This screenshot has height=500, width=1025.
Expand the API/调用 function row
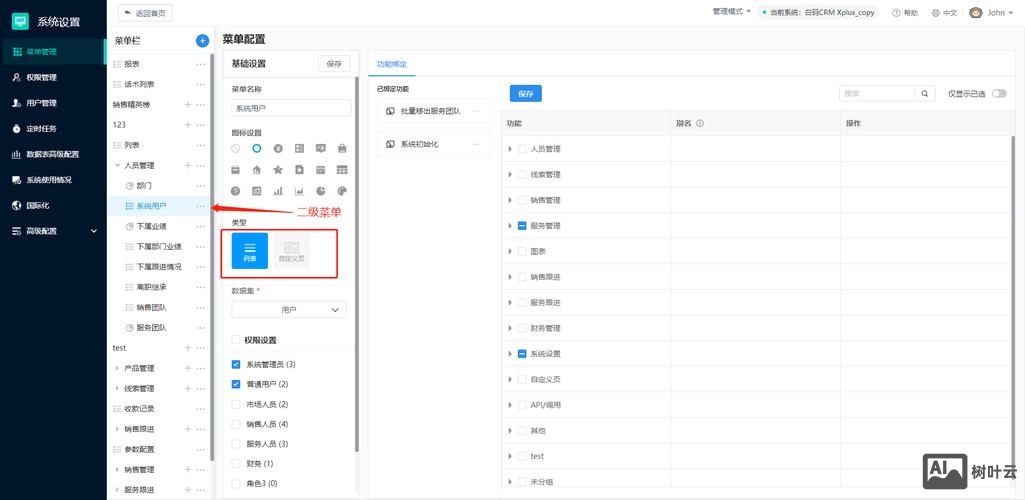510,405
